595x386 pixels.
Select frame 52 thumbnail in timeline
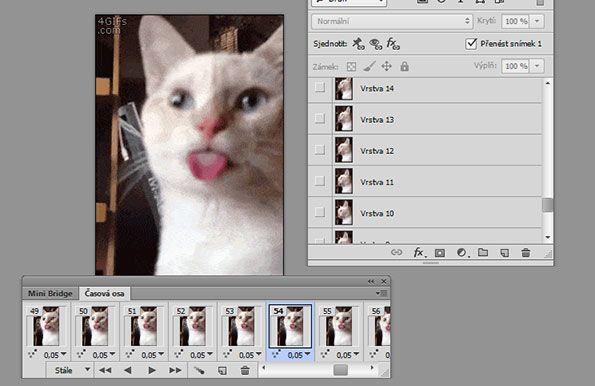[192, 326]
